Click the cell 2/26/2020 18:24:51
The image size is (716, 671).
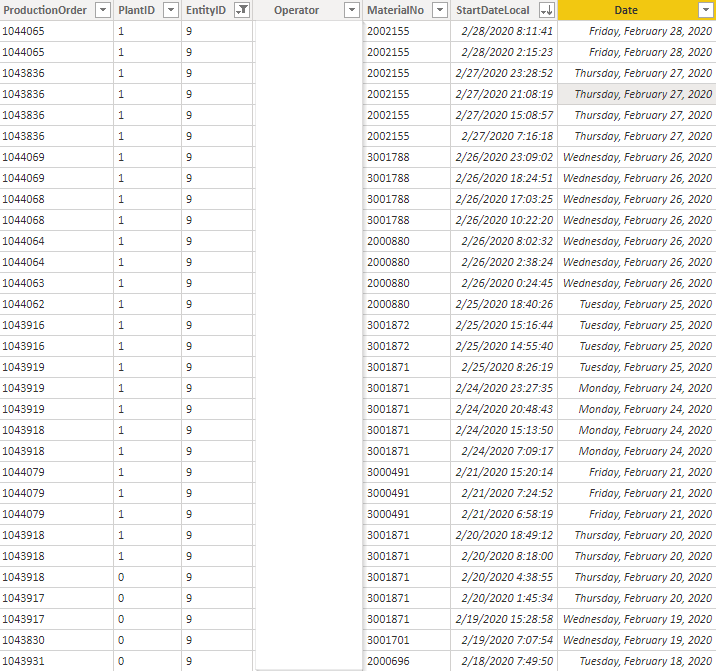click(504, 178)
